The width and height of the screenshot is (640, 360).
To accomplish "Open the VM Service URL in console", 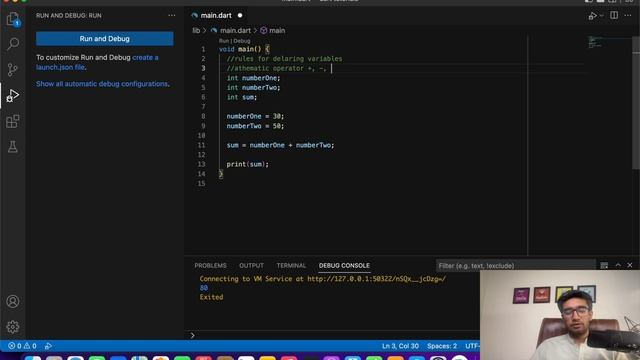I will (x=376, y=279).
